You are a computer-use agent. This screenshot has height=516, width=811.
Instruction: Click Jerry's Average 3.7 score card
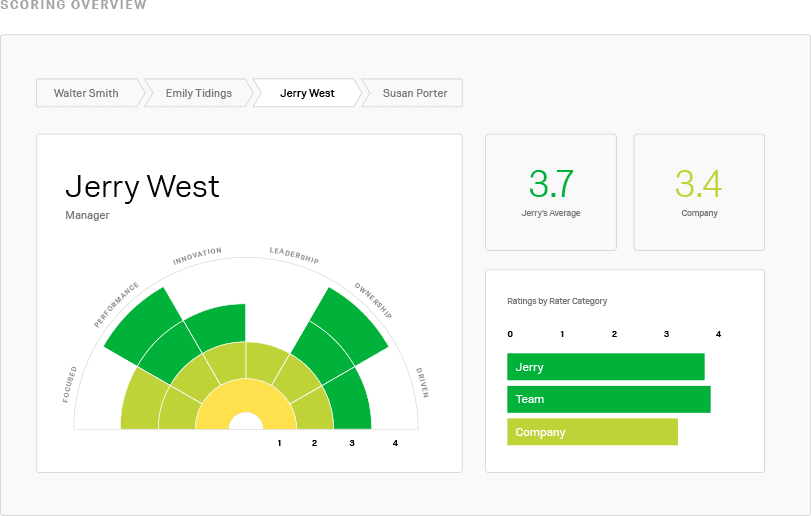point(551,192)
